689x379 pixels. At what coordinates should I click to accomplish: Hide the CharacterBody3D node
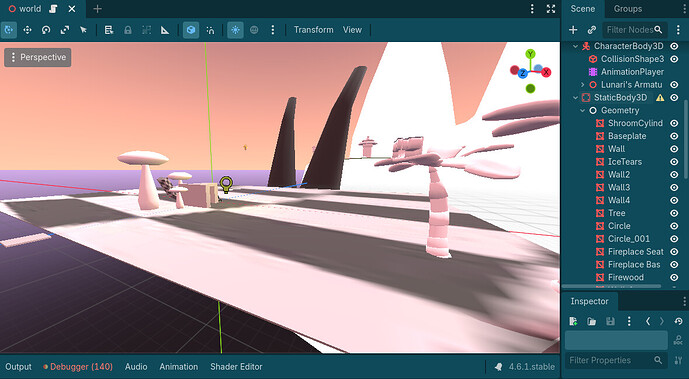(x=674, y=46)
